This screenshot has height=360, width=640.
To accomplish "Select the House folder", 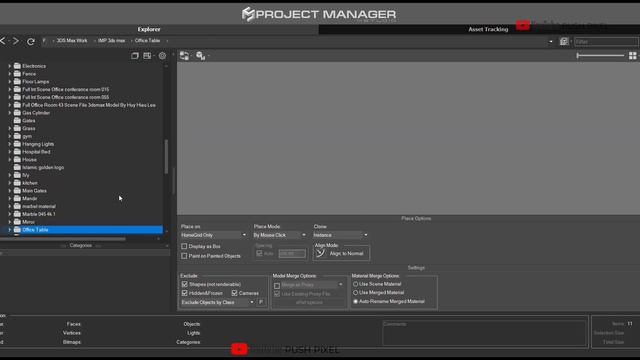I will pyautogui.click(x=29, y=160).
